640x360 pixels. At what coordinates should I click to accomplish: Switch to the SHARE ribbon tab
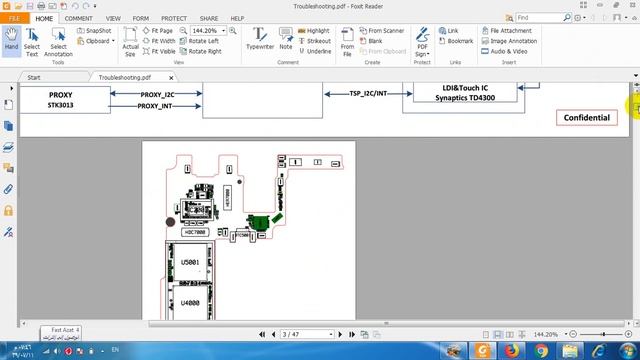point(209,18)
